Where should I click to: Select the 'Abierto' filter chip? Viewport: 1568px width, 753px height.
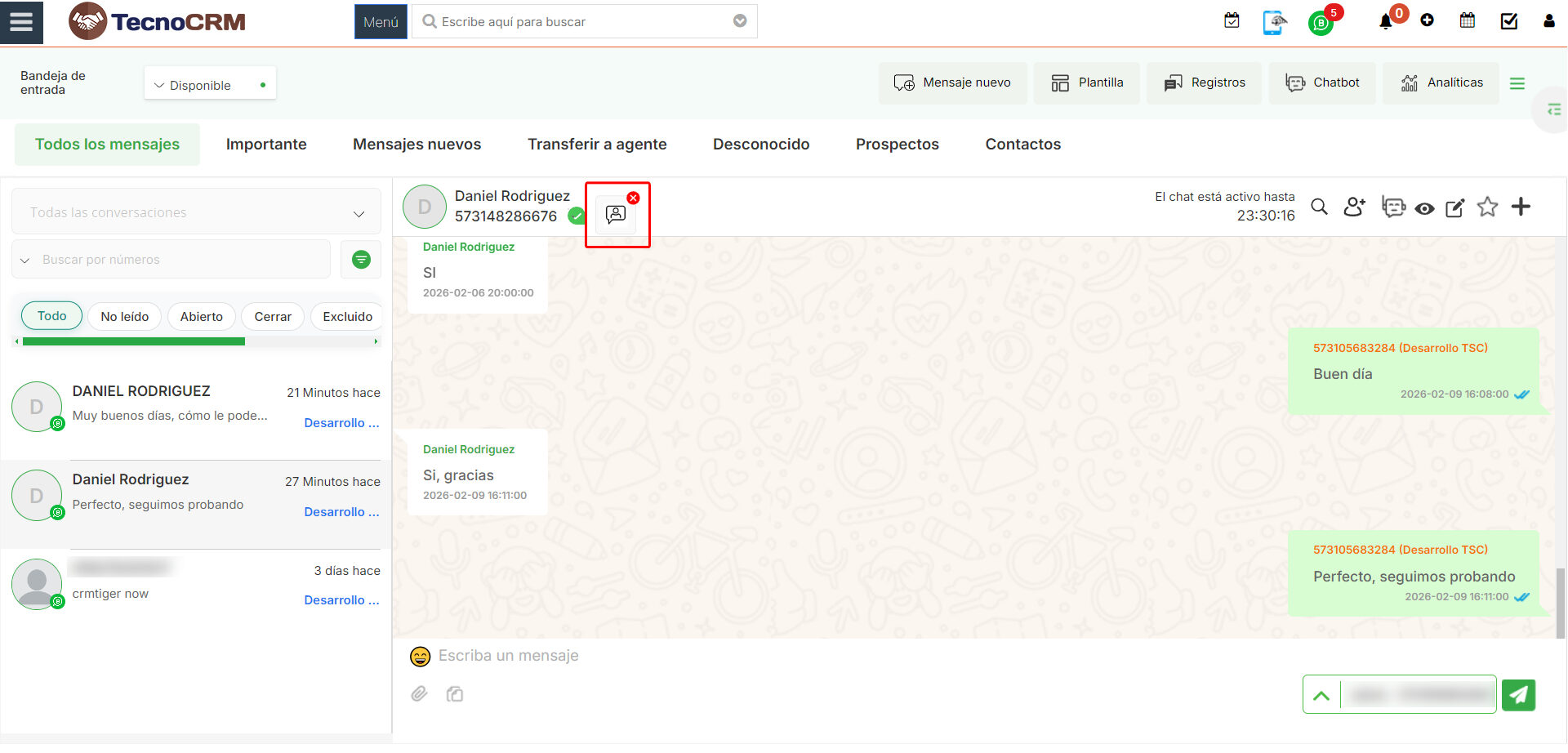[201, 317]
